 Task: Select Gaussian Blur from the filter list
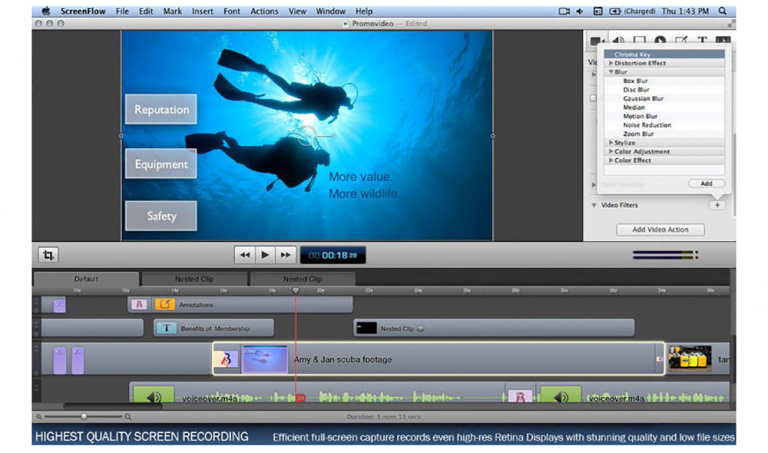[643, 99]
